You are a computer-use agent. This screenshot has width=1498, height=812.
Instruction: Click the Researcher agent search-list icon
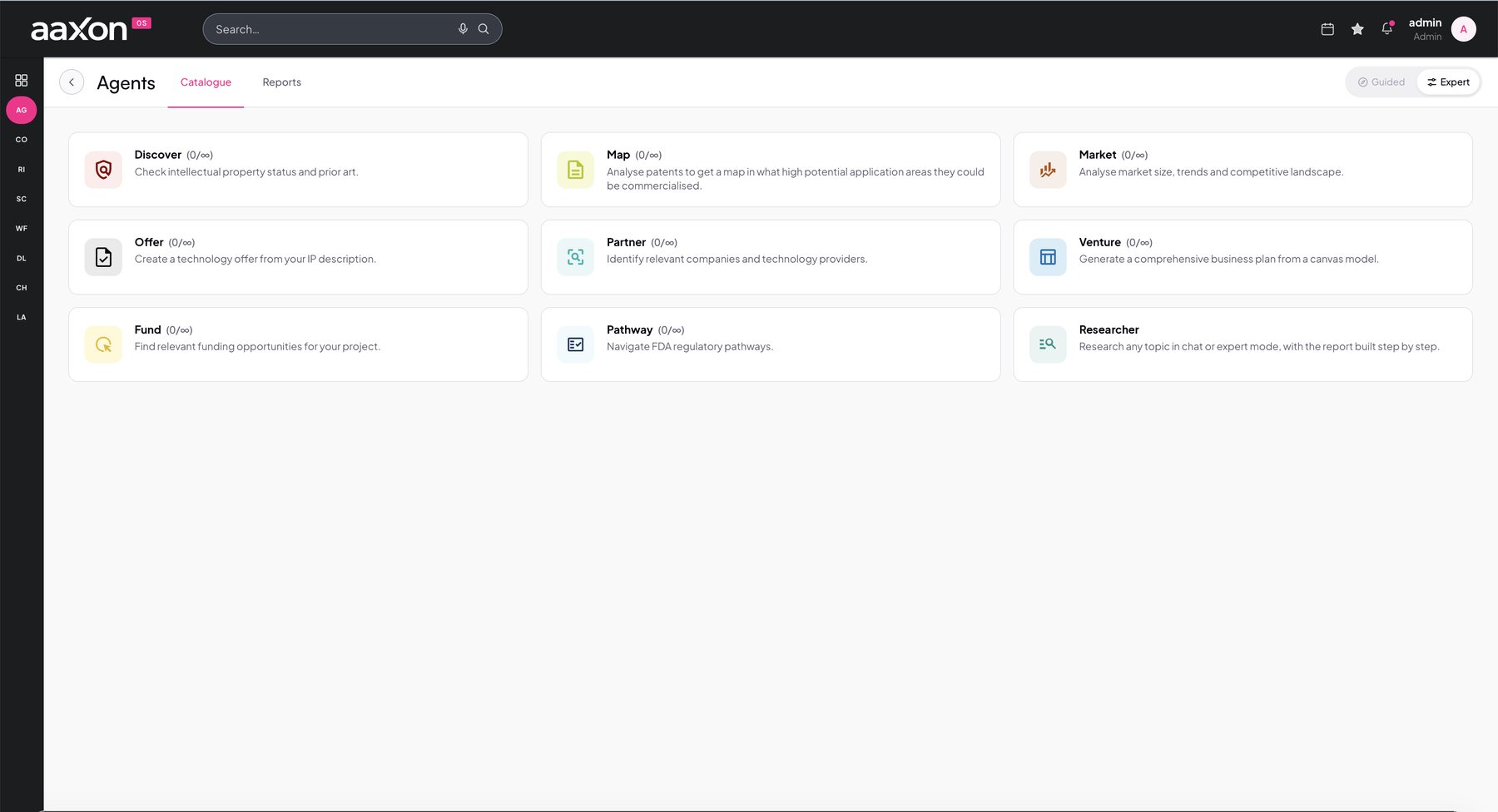click(1048, 344)
